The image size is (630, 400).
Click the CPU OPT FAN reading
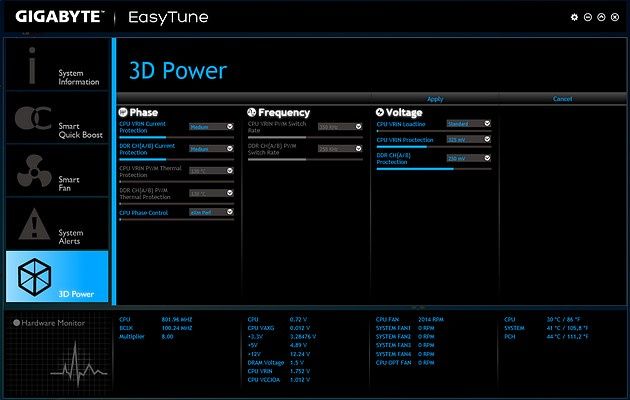[x=426, y=363]
